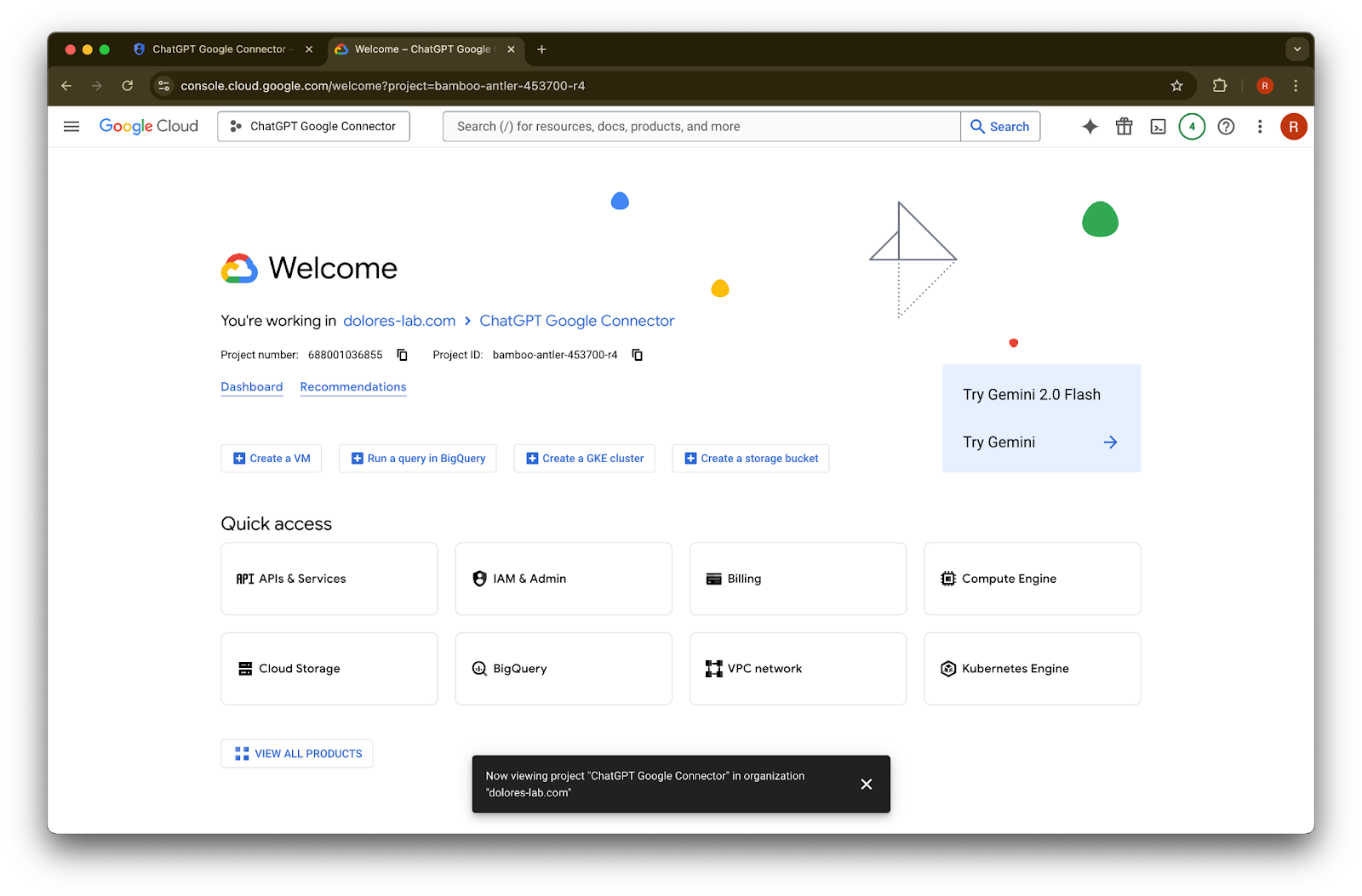Open the ChatGPT Google Connector project picker
This screenshot has width=1362, height=896.
click(313, 127)
